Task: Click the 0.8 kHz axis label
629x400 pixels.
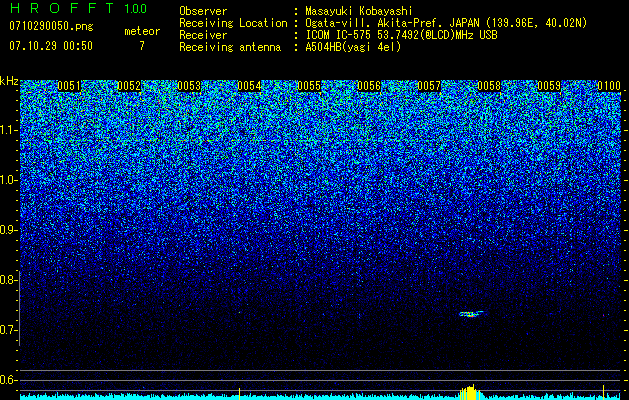Action: click(x=8, y=280)
